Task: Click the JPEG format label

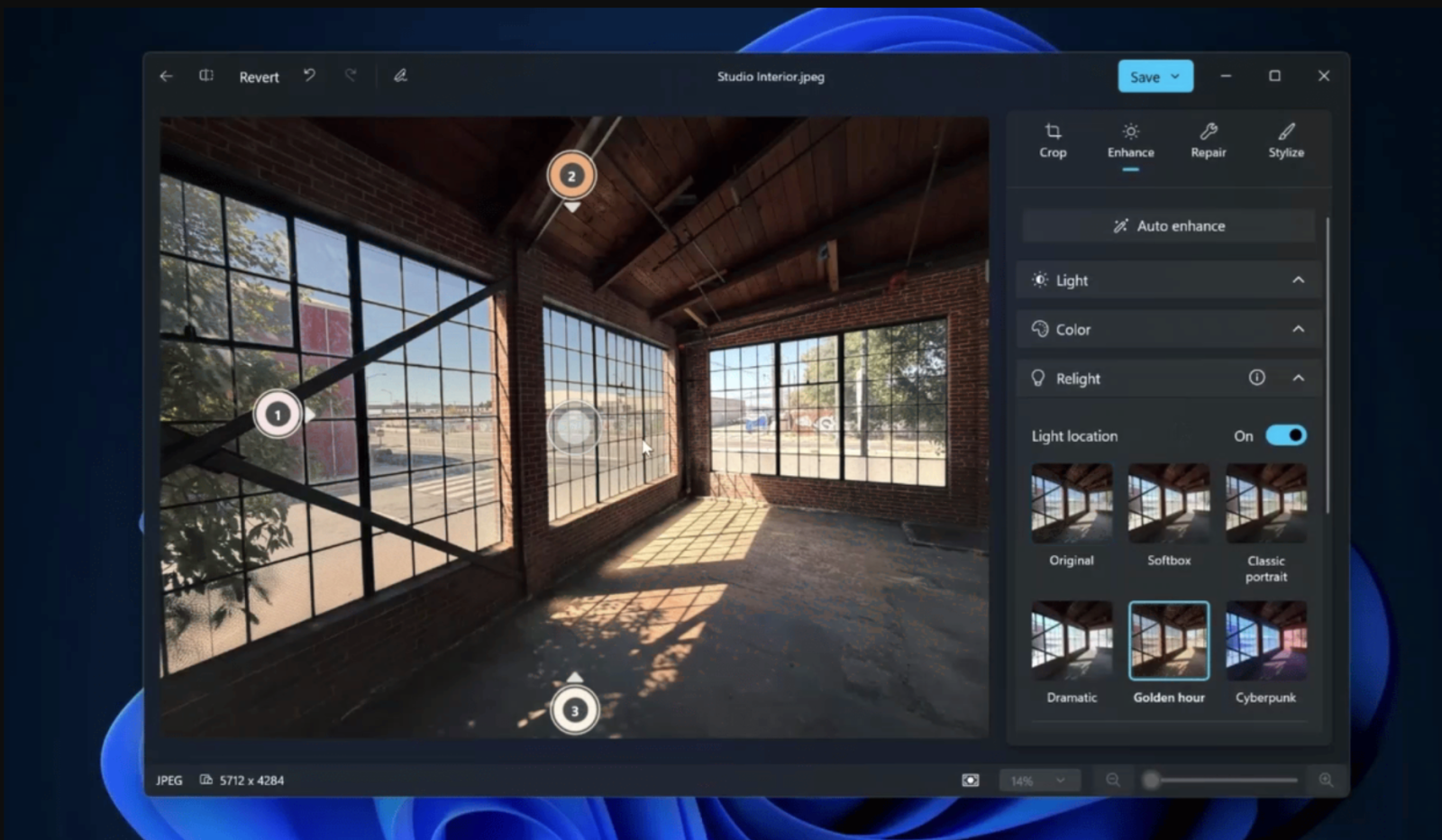Action: 169,781
